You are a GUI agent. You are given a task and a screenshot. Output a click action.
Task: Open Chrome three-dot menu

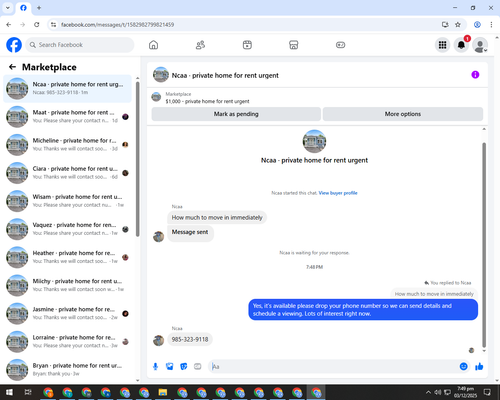(x=491, y=25)
